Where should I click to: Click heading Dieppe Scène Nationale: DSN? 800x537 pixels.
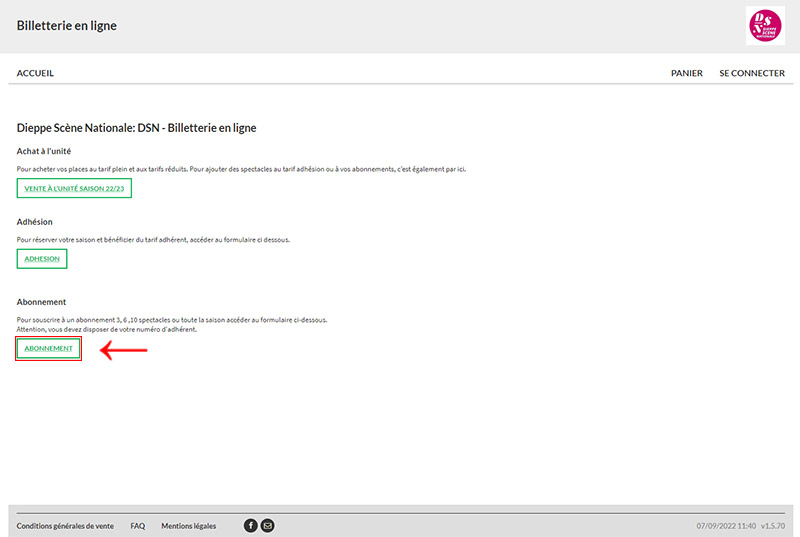pyautogui.click(x=136, y=128)
